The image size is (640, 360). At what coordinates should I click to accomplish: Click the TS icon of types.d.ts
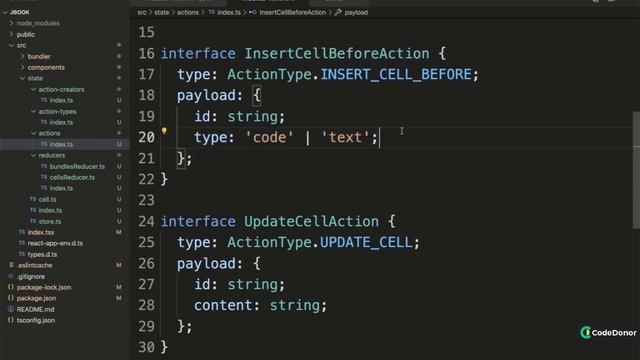(22, 254)
